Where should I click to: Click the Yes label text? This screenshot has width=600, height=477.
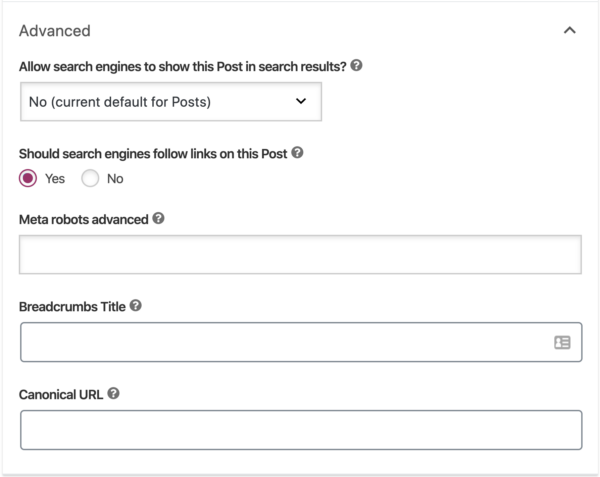click(55, 179)
